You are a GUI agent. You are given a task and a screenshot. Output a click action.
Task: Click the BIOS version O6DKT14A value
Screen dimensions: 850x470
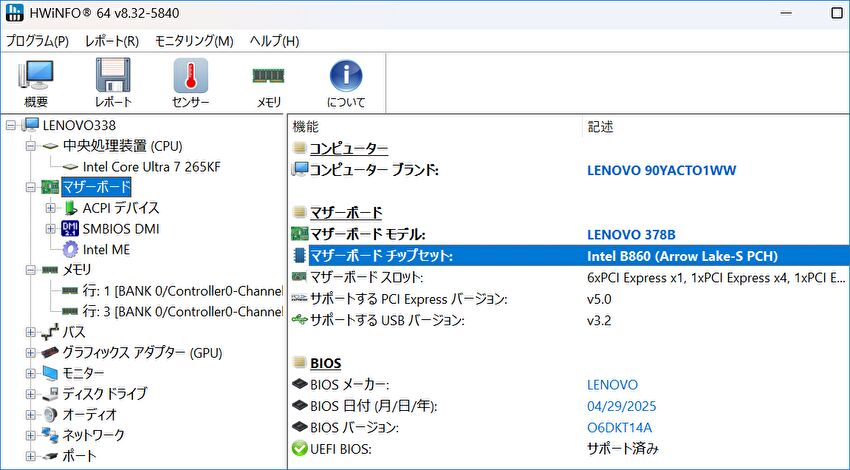(619, 427)
